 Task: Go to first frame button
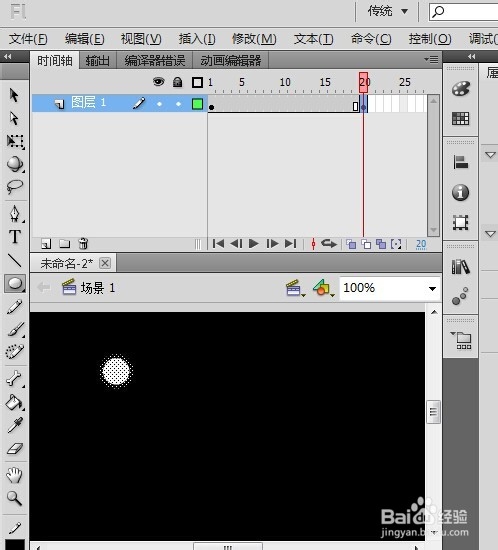[x=218, y=243]
